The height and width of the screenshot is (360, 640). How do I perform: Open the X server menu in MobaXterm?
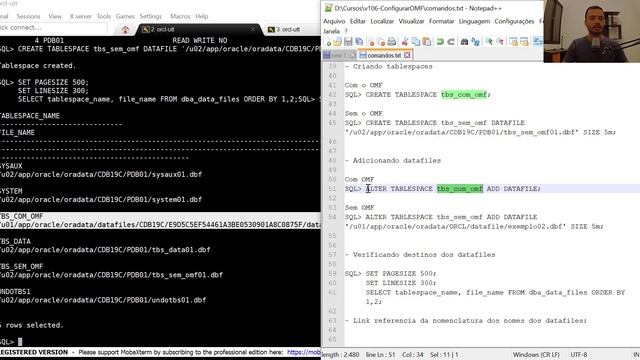tap(80, 16)
